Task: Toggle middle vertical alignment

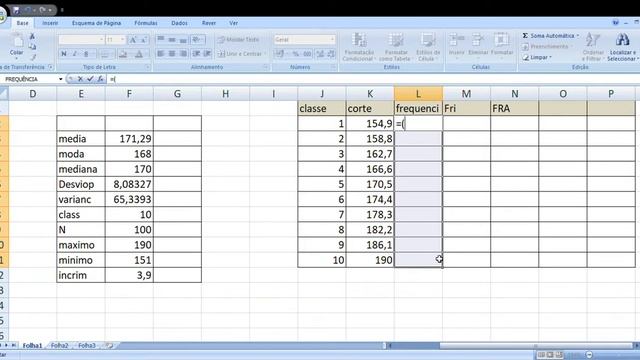Action: [x=172, y=40]
